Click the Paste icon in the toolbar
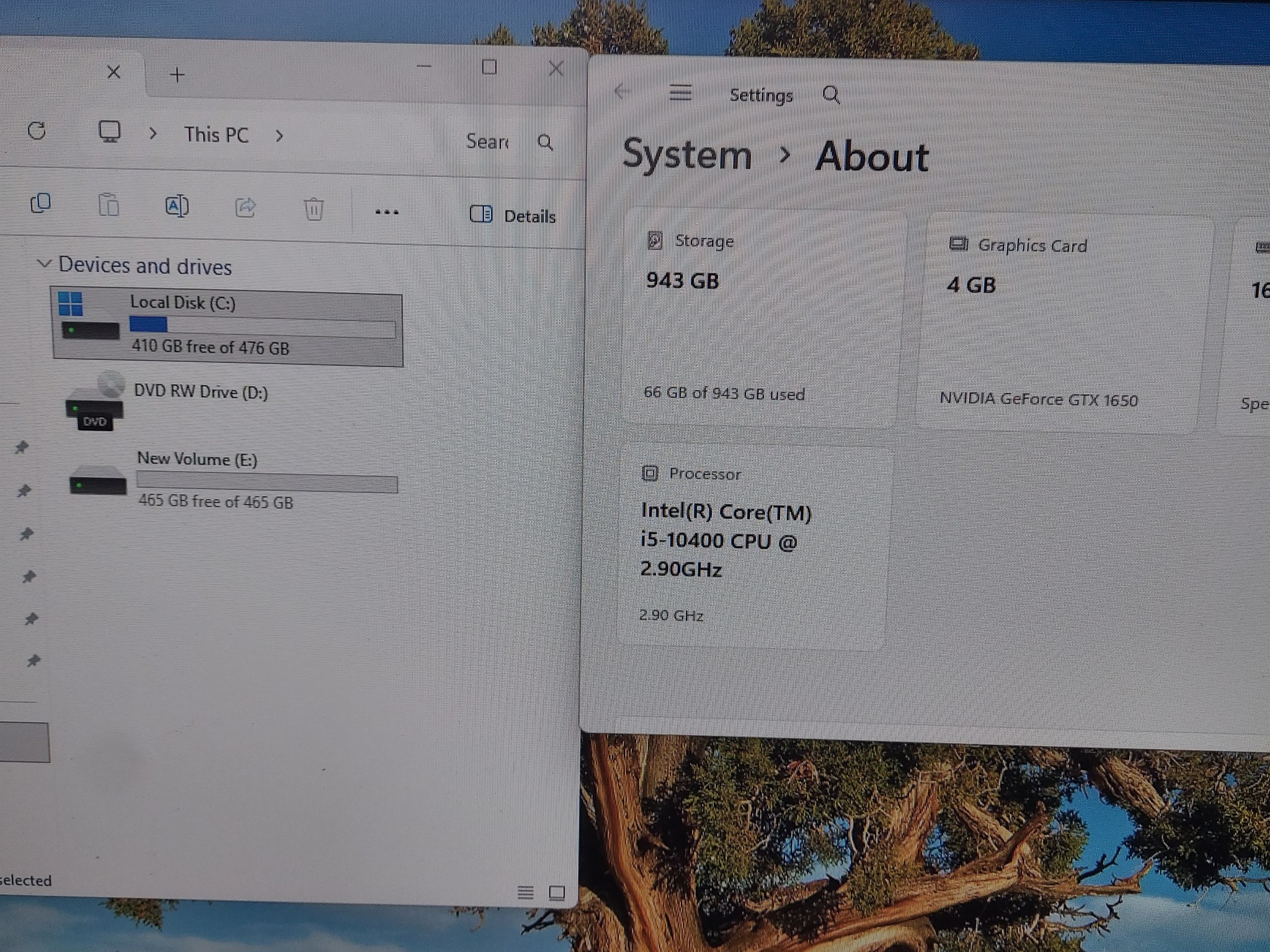Viewport: 1270px width, 952px height. pyautogui.click(x=109, y=205)
